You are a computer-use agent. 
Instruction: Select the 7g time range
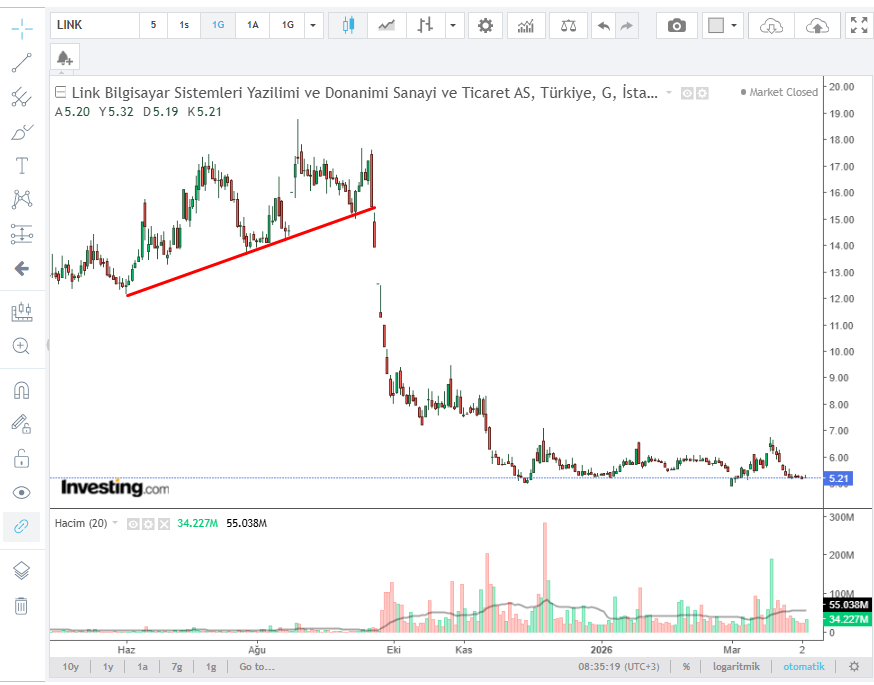coord(177,667)
